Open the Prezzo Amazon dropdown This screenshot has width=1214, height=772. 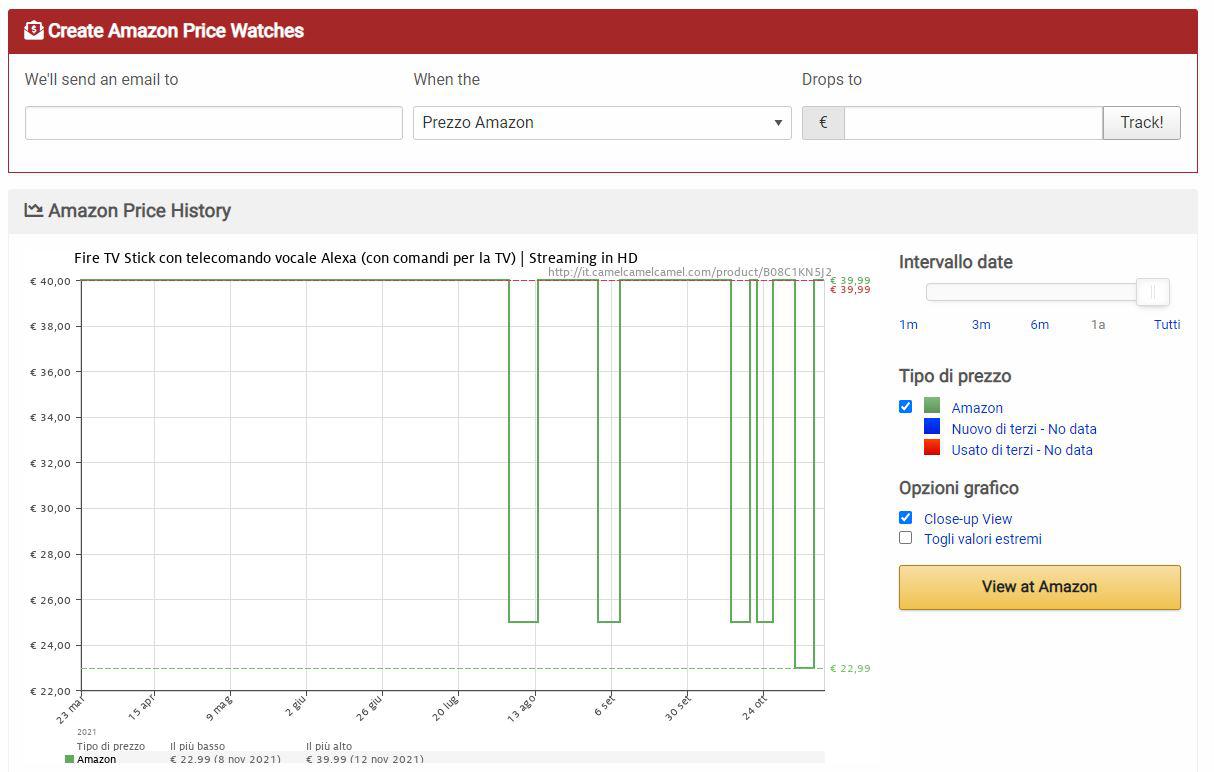pyautogui.click(x=601, y=123)
